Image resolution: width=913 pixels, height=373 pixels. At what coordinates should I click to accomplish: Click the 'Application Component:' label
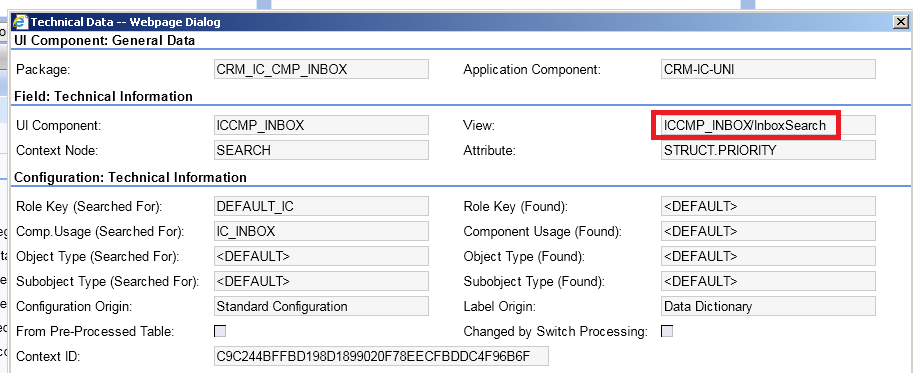pos(532,70)
